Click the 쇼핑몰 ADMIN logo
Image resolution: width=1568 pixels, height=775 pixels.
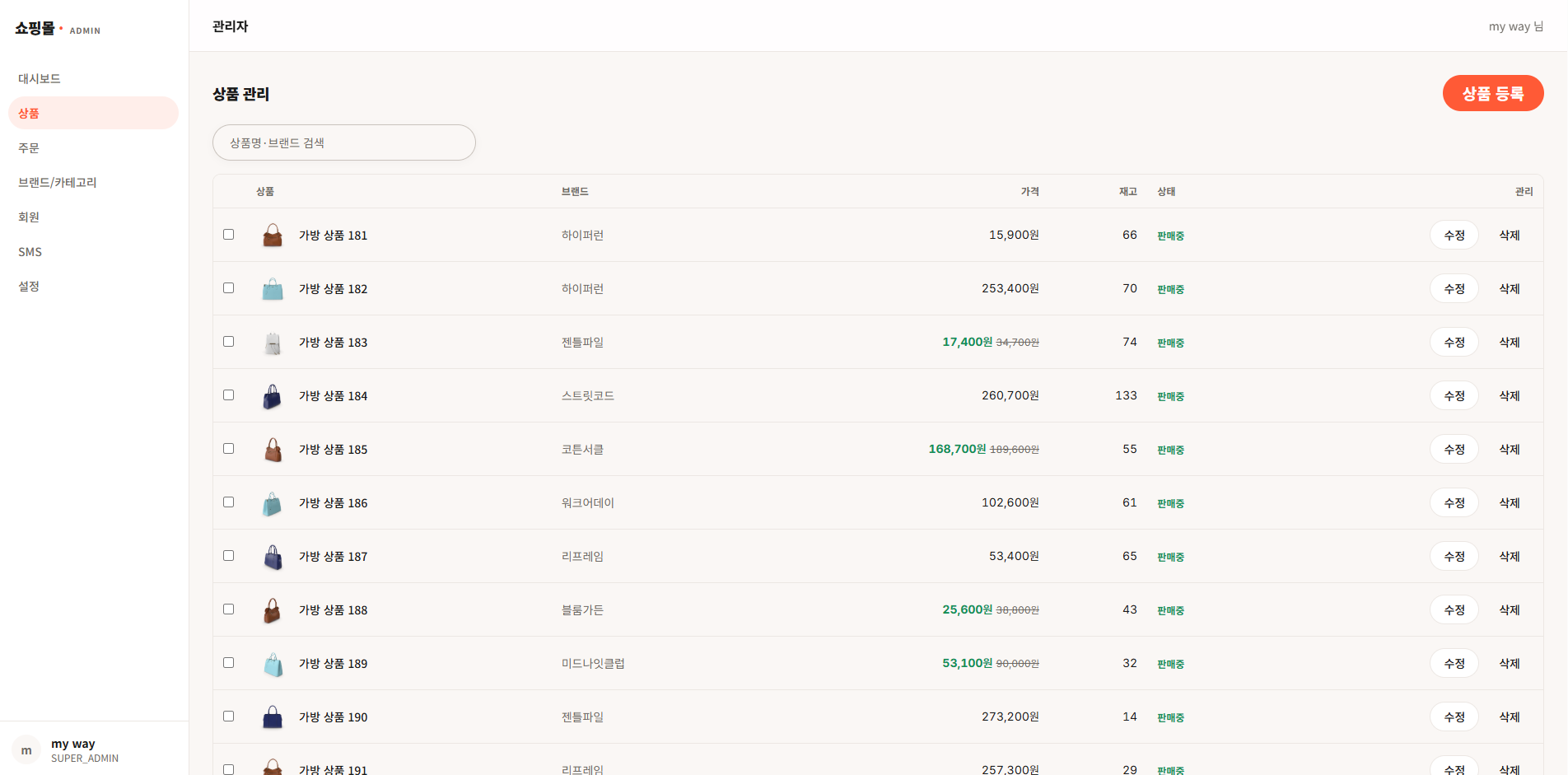click(58, 29)
